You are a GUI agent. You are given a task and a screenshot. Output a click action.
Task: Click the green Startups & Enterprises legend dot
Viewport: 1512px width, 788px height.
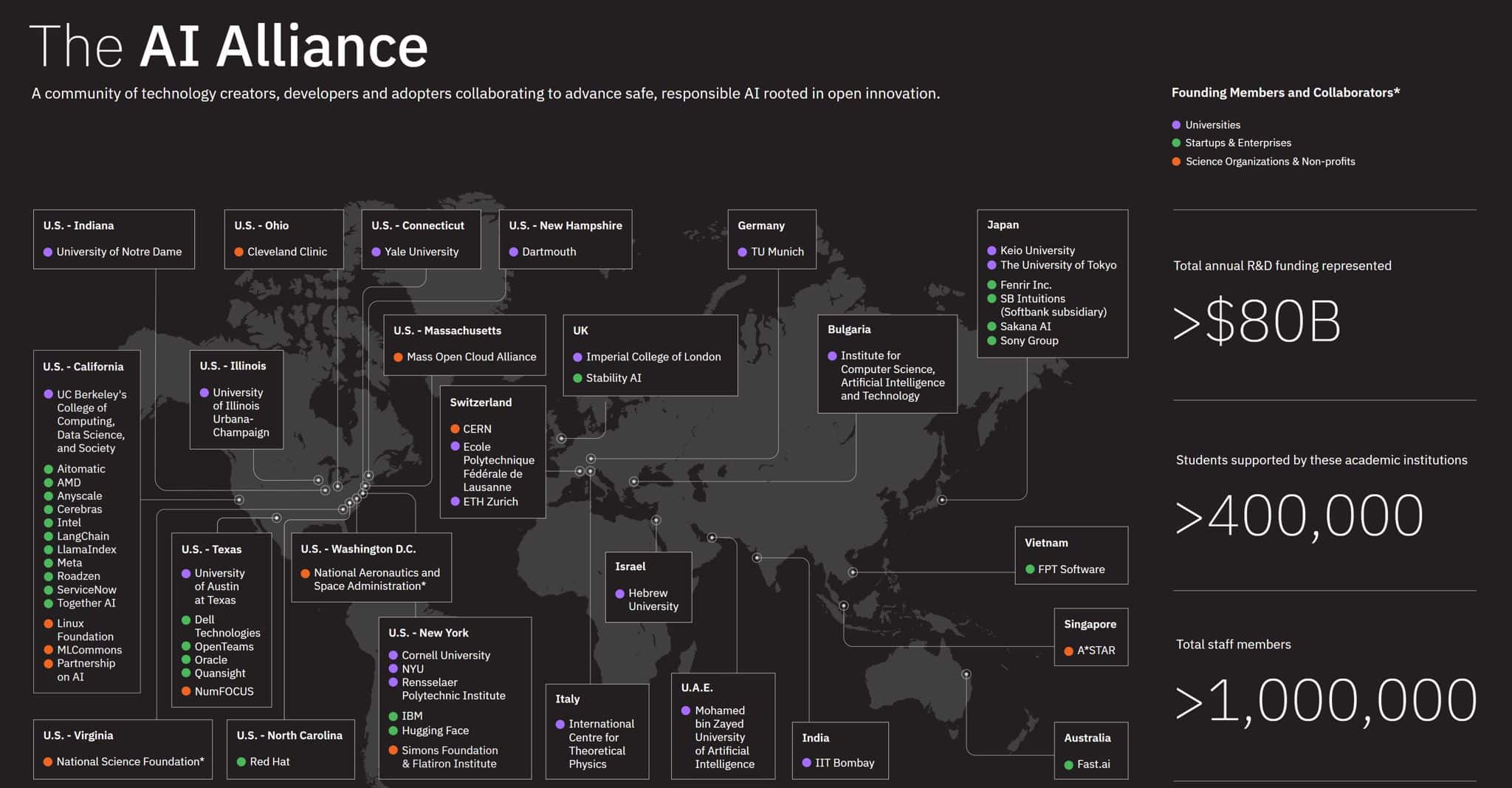1177,143
